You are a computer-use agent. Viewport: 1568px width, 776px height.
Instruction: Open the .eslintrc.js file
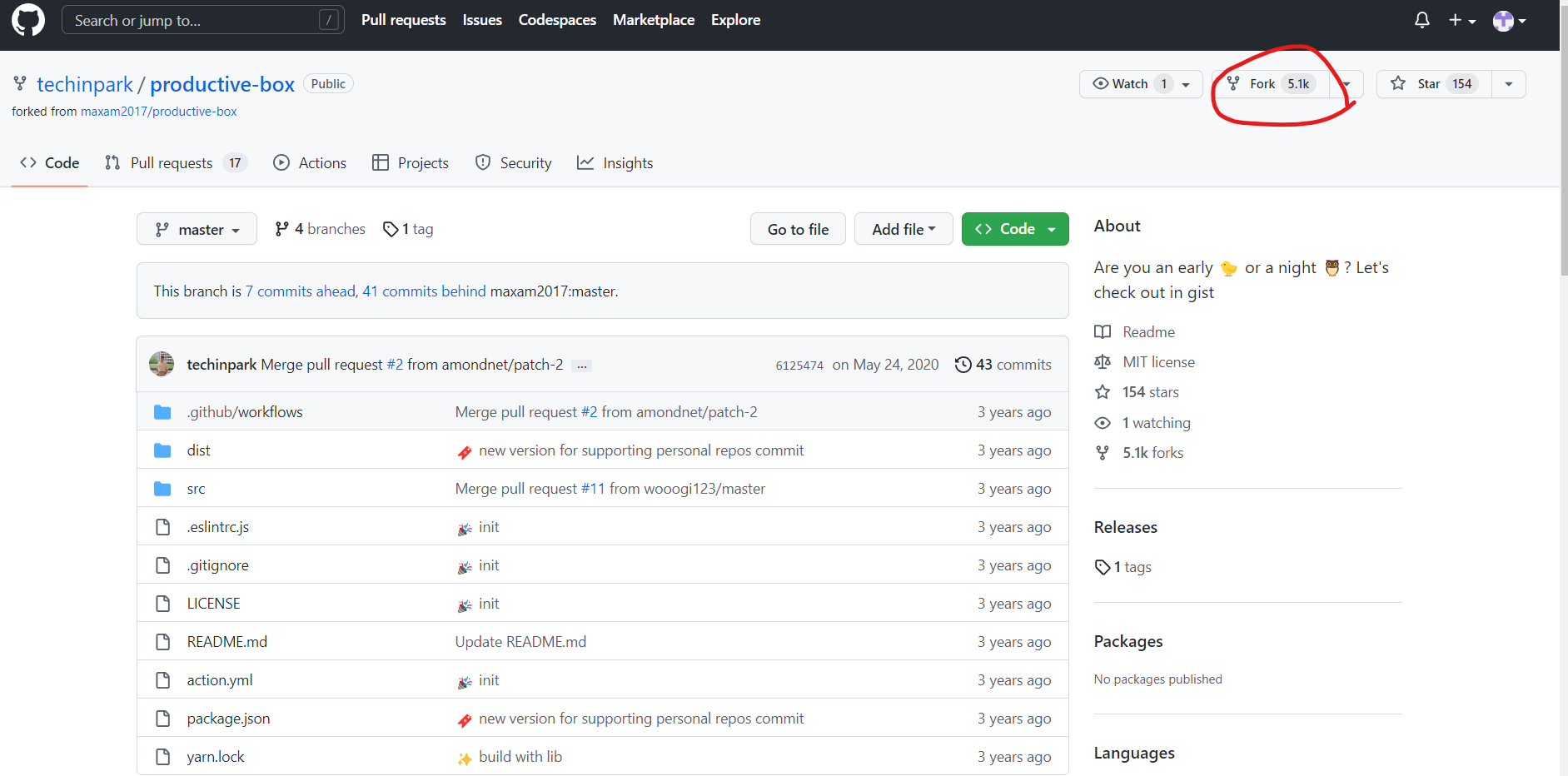coord(218,527)
